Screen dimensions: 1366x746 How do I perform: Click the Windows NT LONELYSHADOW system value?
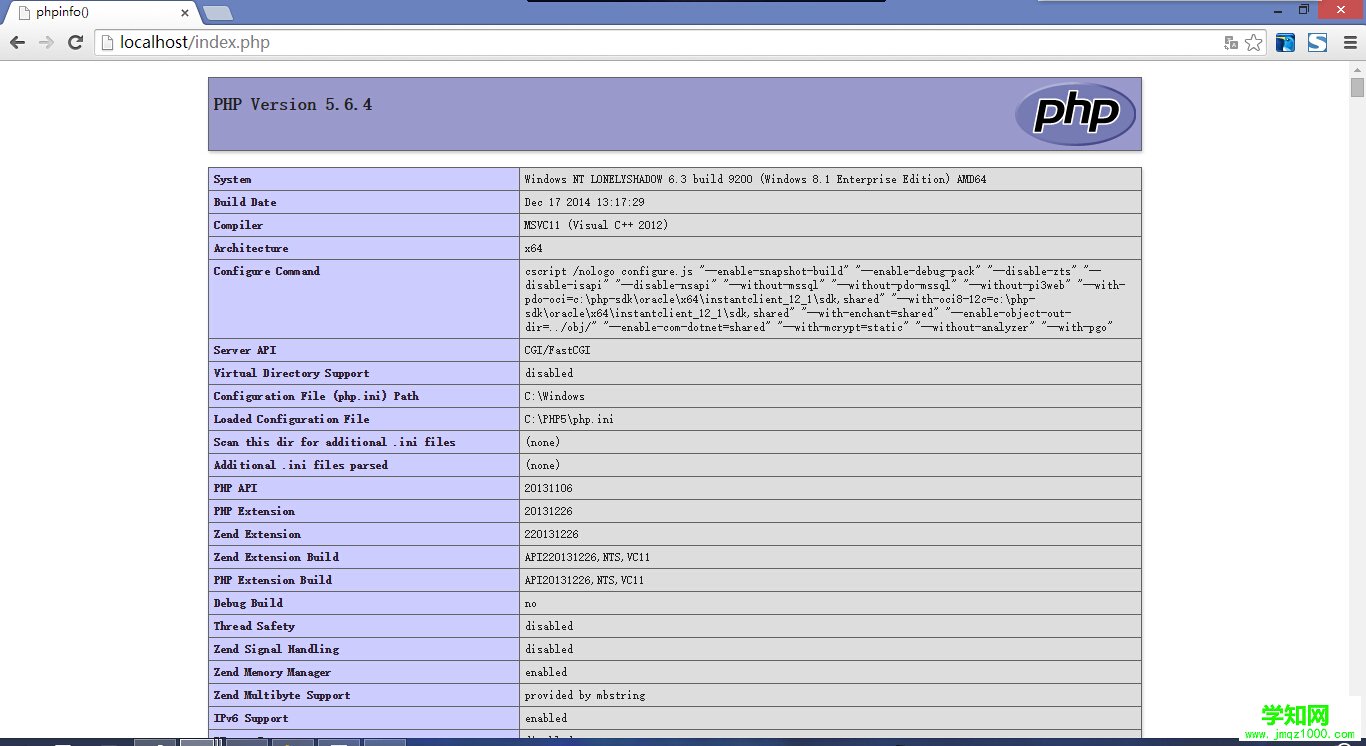[755, 179]
